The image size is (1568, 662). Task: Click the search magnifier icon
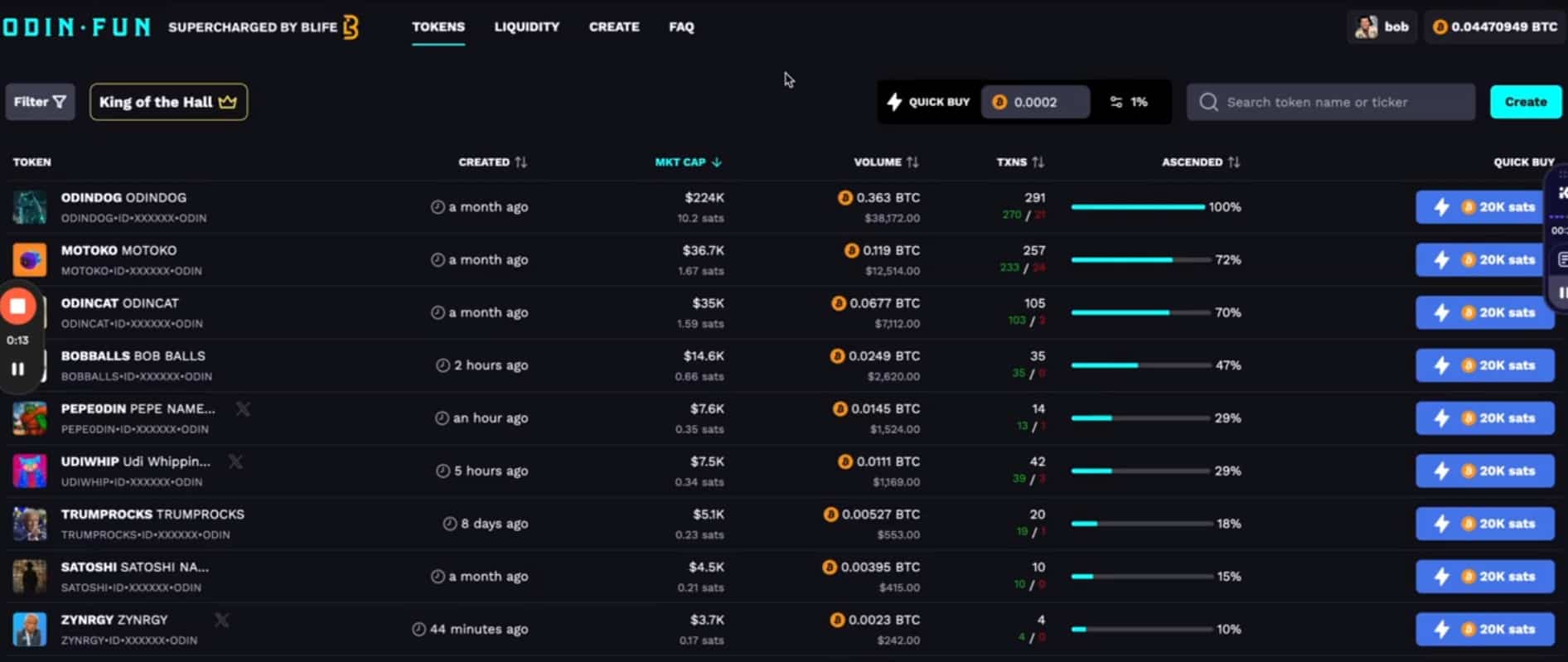click(x=1208, y=102)
